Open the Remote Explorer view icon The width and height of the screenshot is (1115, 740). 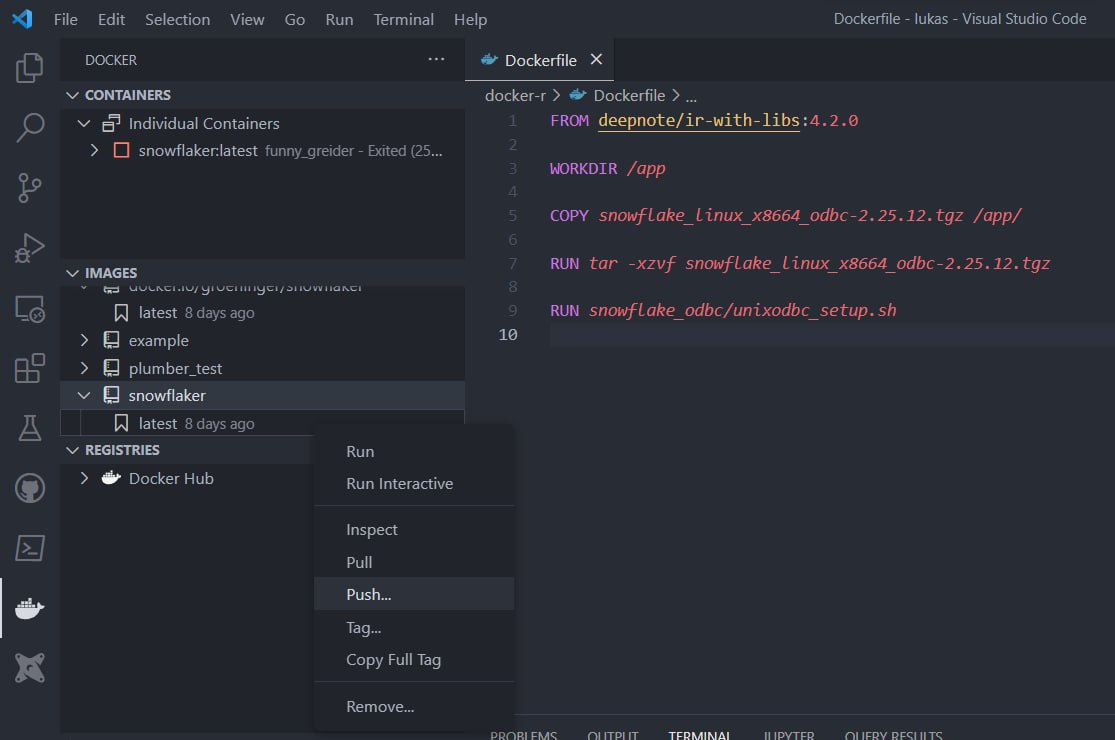pos(29,309)
